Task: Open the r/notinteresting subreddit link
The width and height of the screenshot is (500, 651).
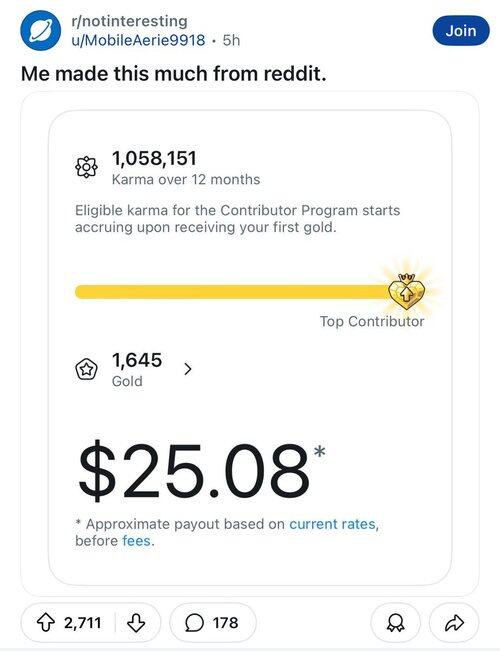Action: click(x=130, y=21)
